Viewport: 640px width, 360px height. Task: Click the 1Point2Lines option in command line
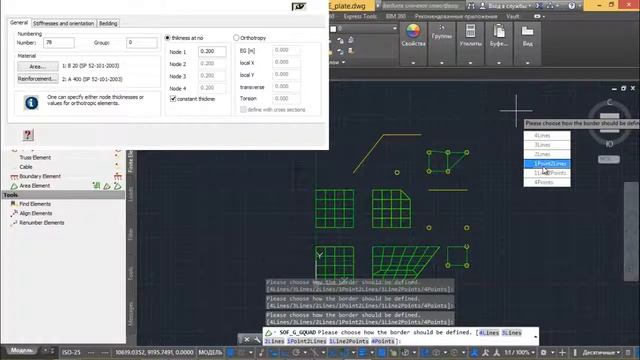tap(307, 341)
